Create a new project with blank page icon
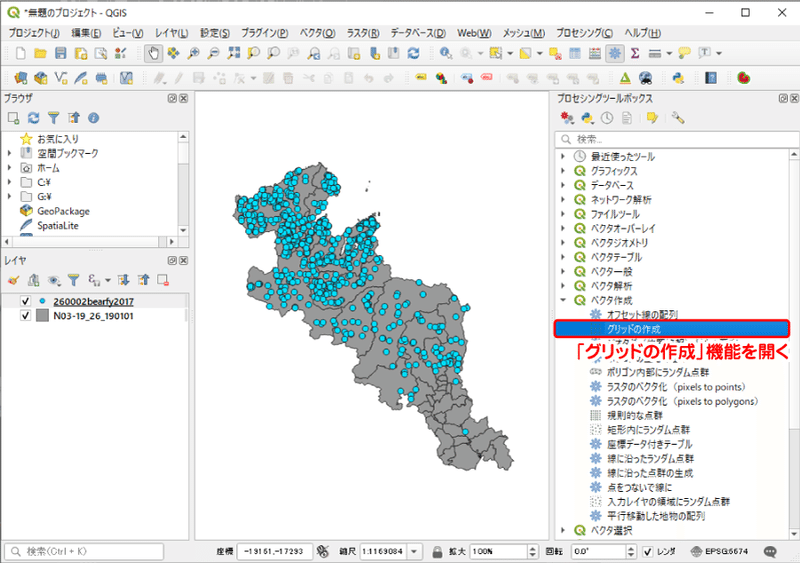 click(21, 53)
